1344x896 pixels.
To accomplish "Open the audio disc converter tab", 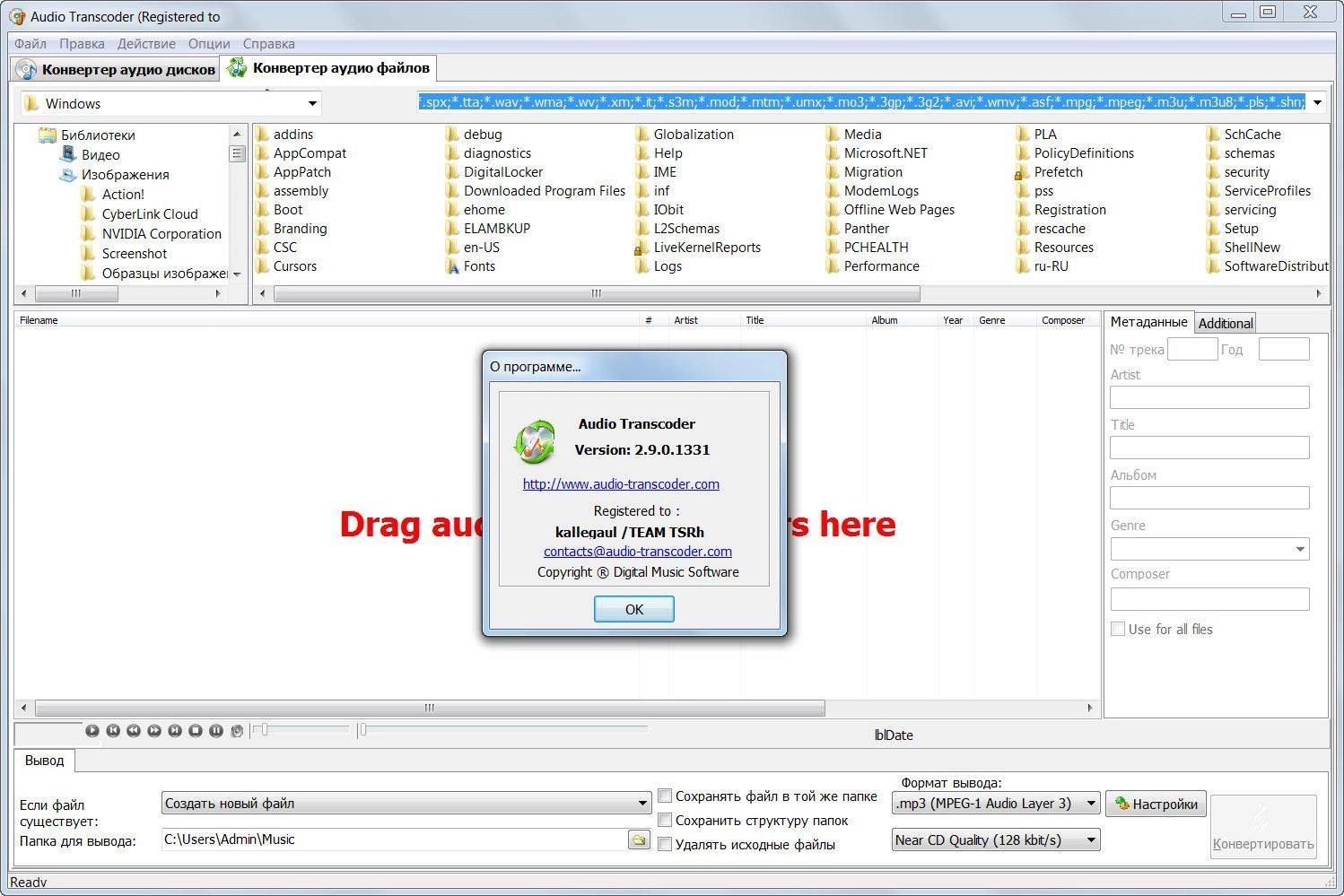I will click(x=116, y=69).
